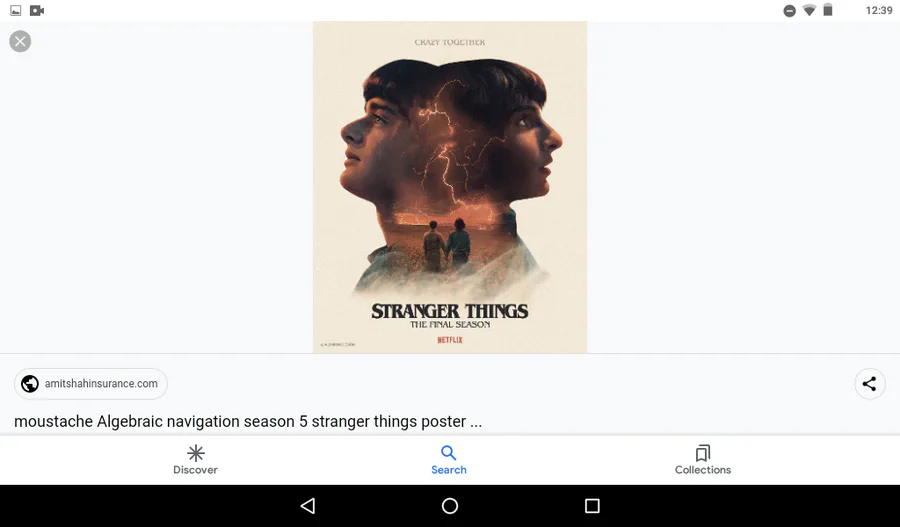Switch to the Discover tab
Image resolution: width=900 pixels, height=527 pixels.
195,460
